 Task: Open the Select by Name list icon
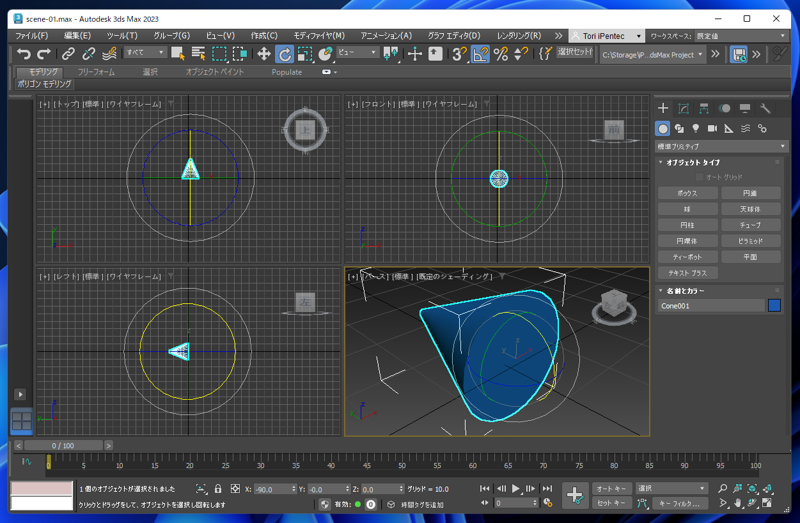click(198, 54)
